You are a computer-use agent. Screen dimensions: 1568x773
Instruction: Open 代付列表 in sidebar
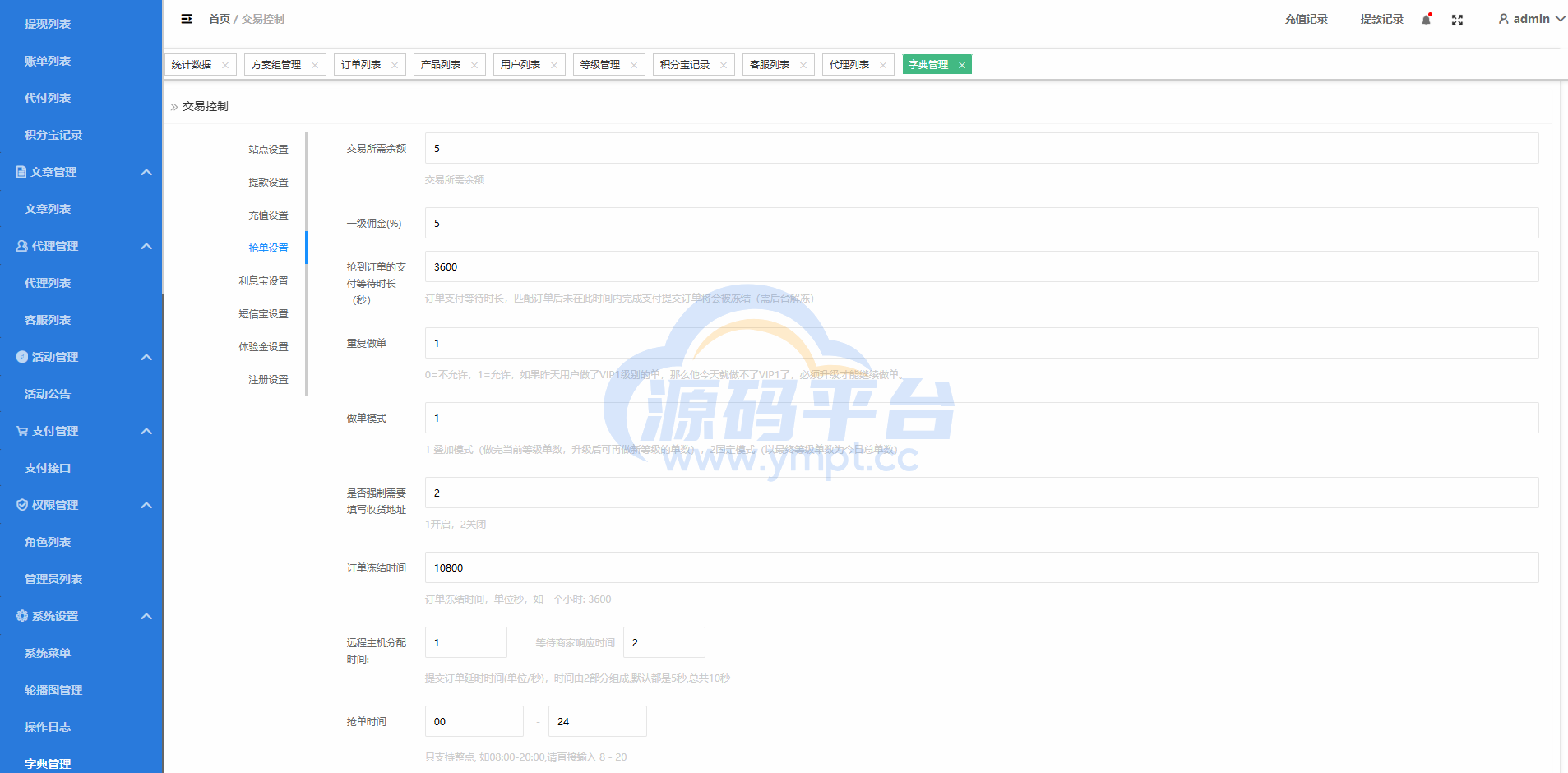(x=48, y=98)
